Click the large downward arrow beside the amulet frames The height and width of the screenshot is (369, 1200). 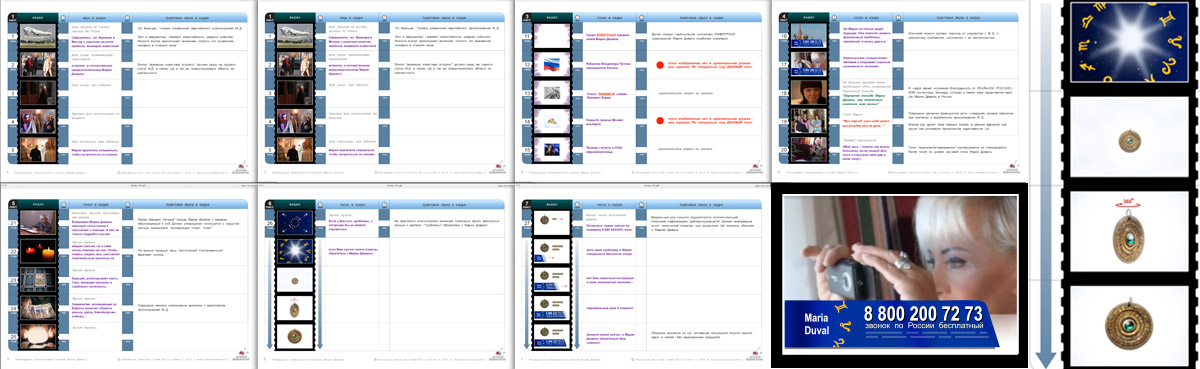[x=1046, y=184]
